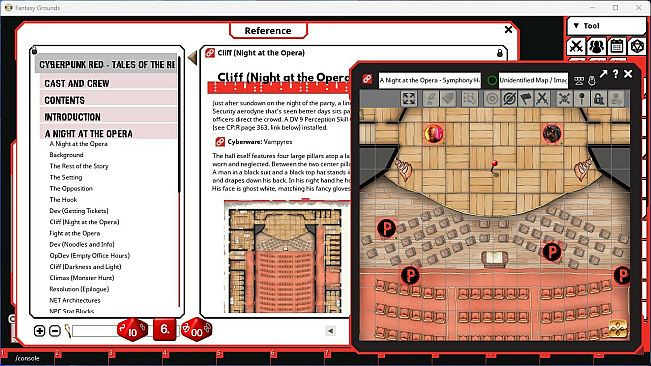
Task: Click the map window's red link icon
Action: (367, 79)
